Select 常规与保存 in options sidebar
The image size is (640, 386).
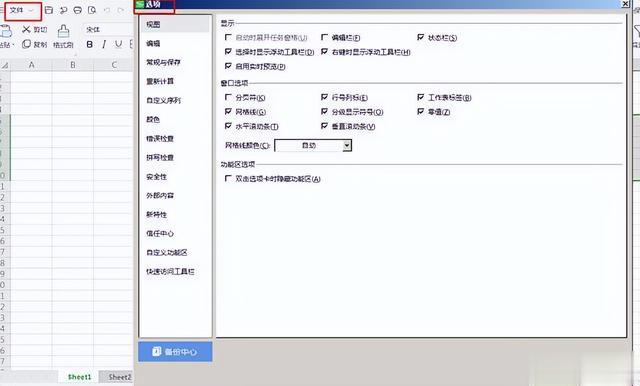coord(163,62)
